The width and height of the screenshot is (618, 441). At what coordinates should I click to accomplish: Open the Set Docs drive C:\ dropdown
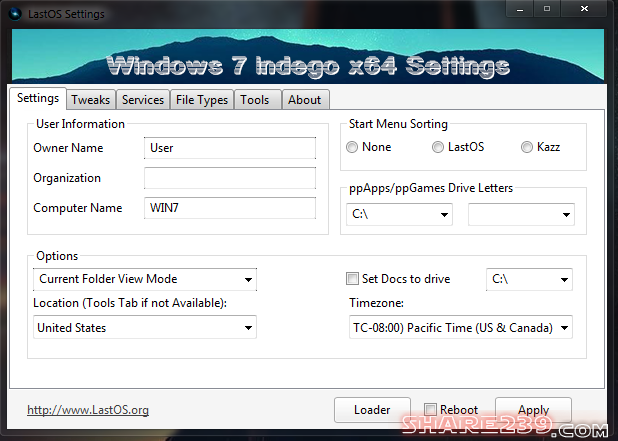pos(529,279)
